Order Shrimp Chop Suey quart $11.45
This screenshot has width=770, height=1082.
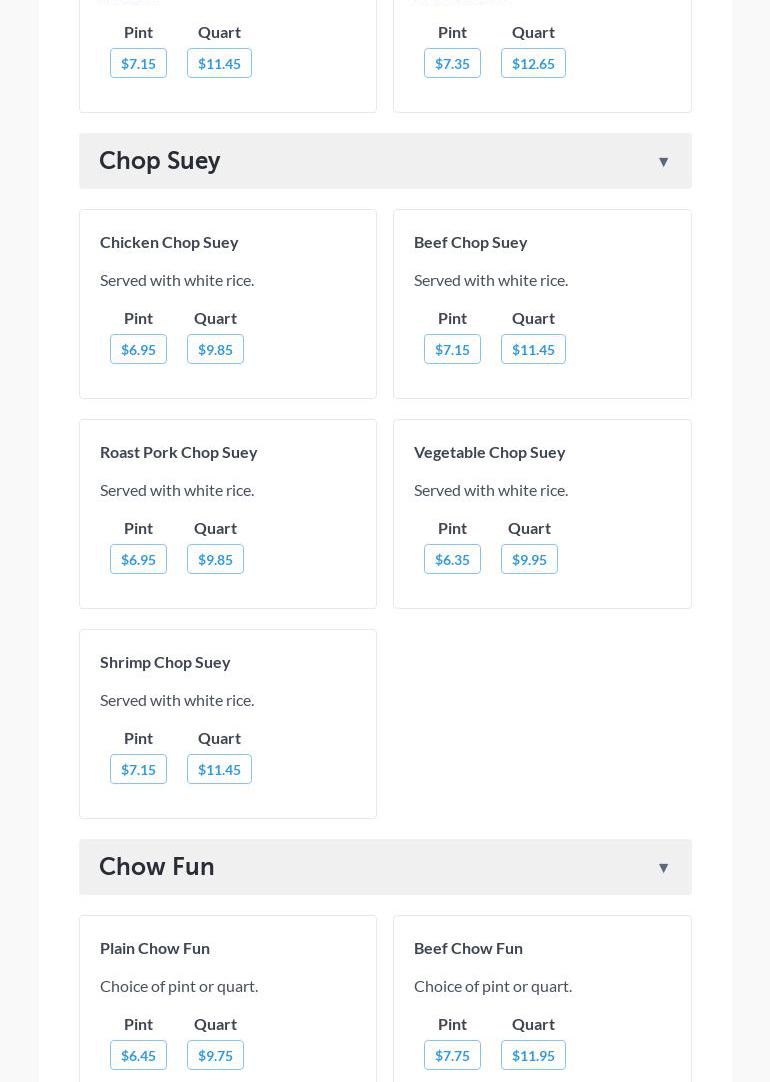[219, 769]
